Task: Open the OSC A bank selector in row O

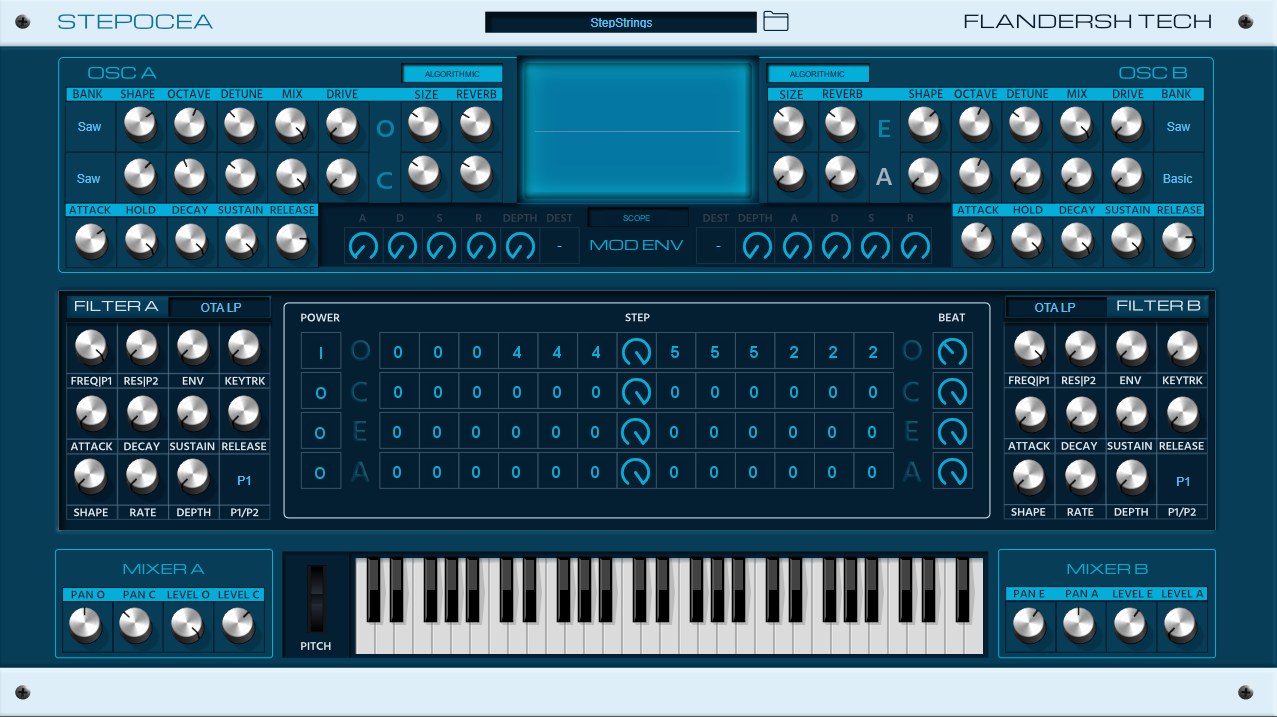Action: (89, 127)
